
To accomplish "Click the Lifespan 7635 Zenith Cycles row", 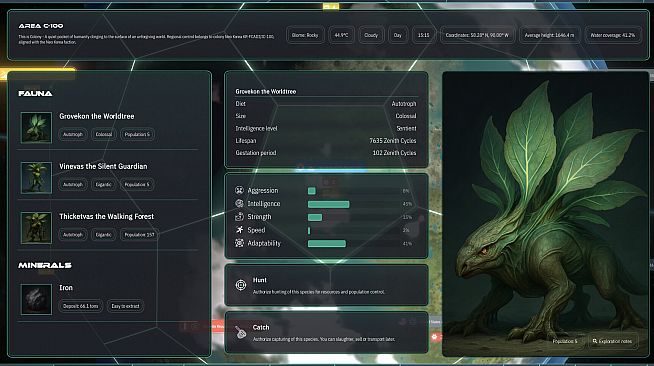I will 326,140.
